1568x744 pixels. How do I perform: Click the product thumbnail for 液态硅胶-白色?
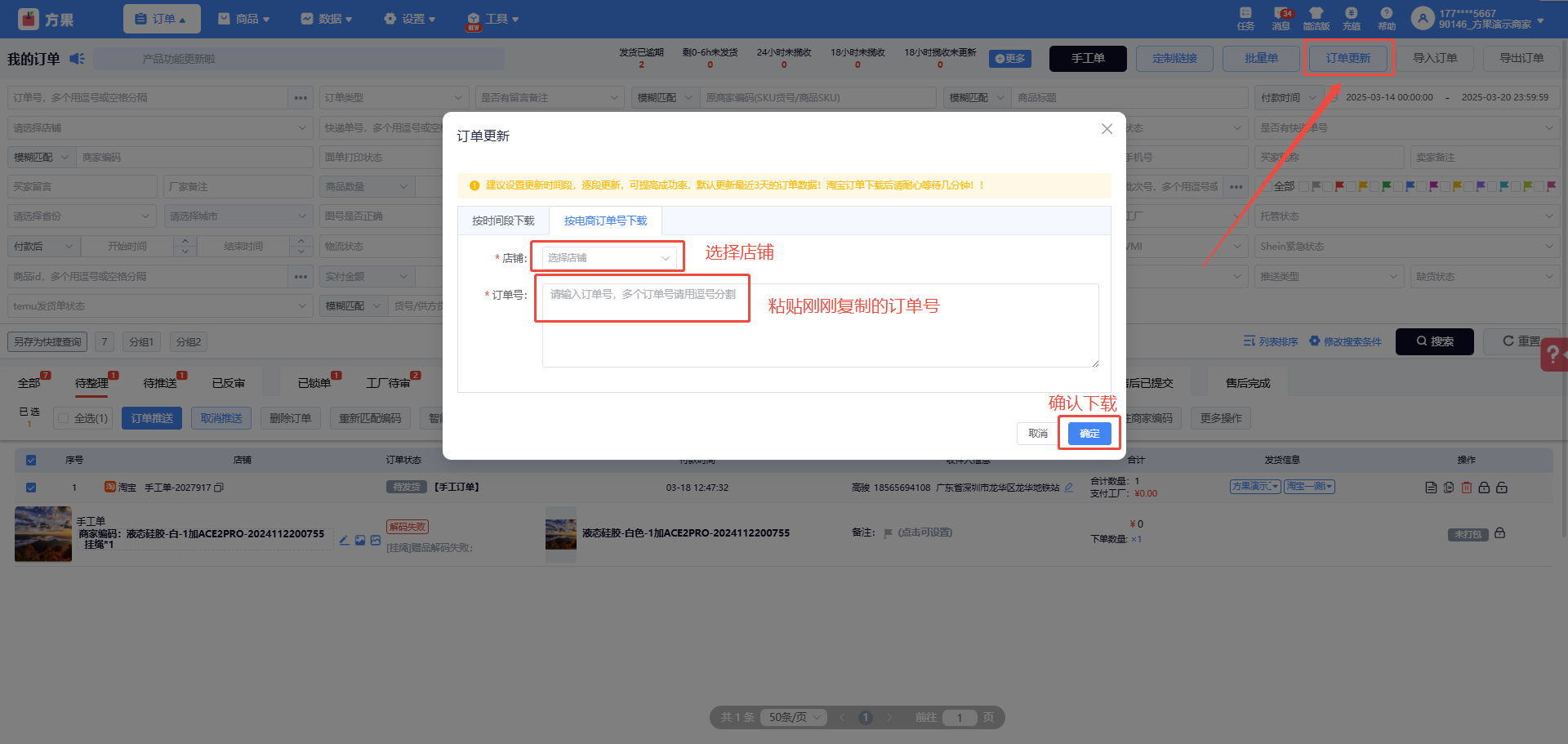(x=561, y=534)
